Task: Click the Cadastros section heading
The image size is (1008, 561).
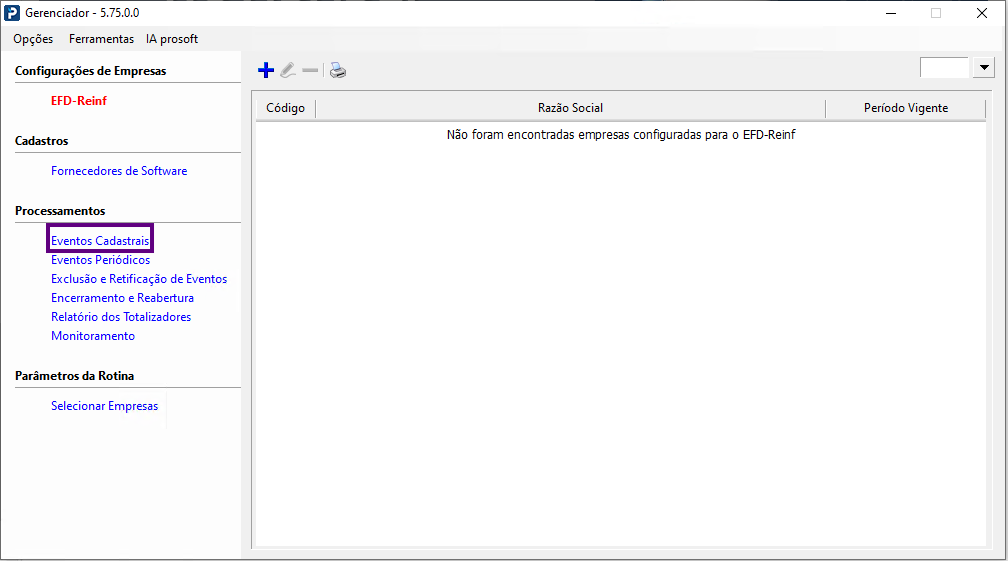Action: pyautogui.click(x=42, y=141)
